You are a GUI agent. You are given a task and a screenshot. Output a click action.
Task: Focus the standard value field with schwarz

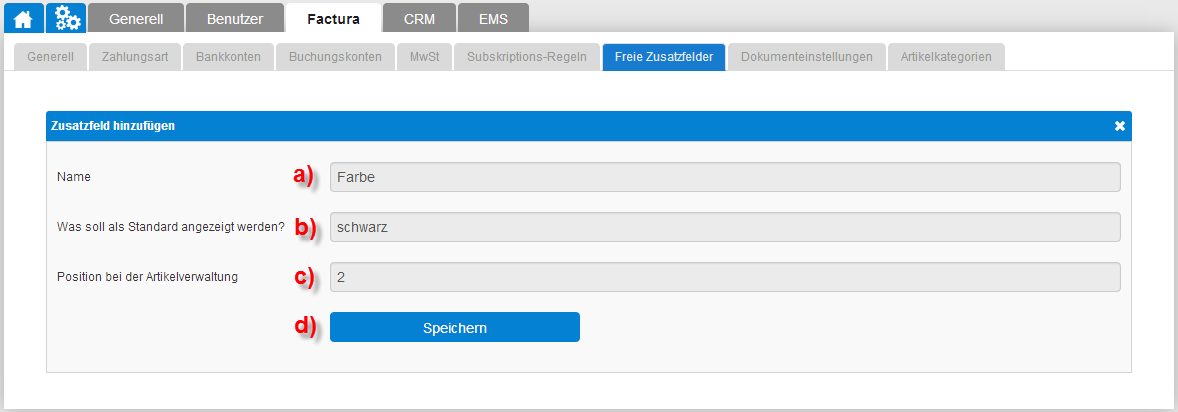click(725, 227)
